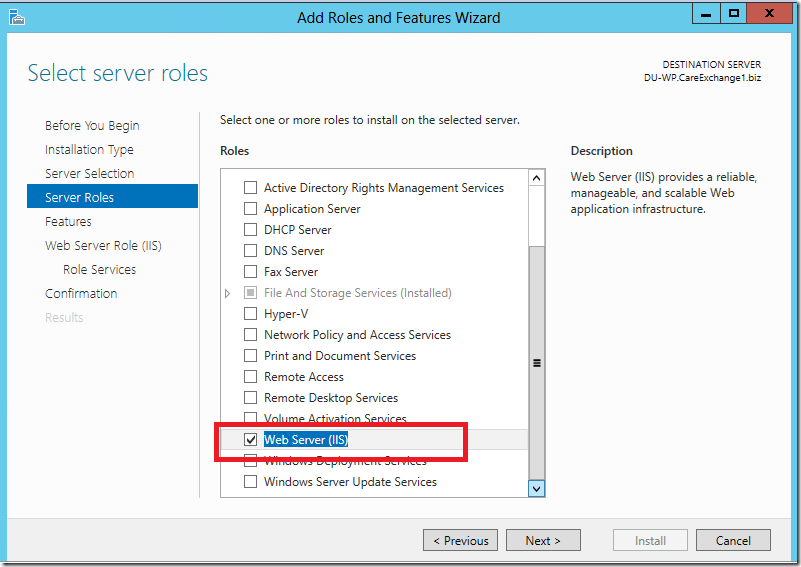801x567 pixels.
Task: Check the Hyper-V role
Action: [x=250, y=314]
